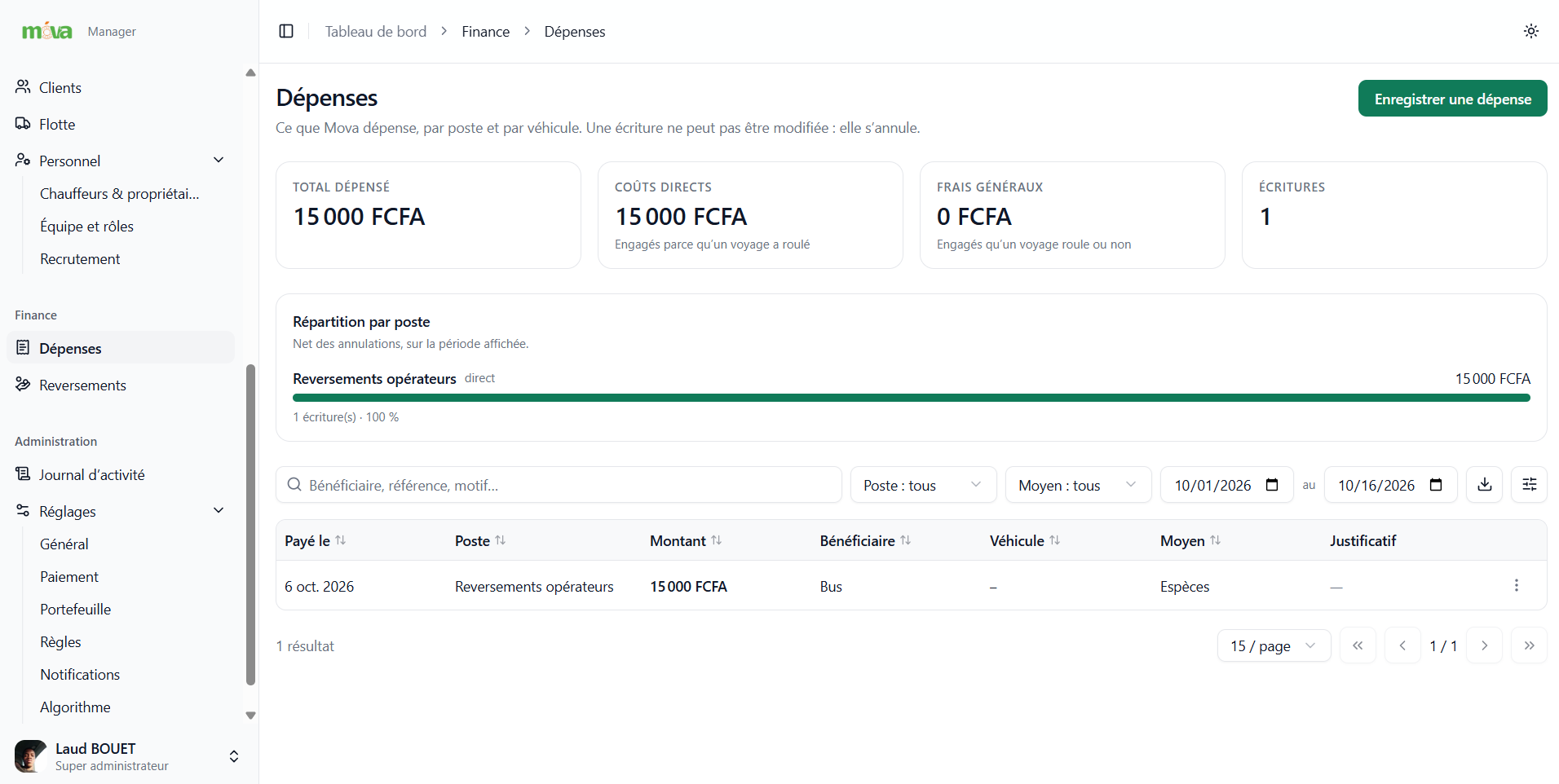The height and width of the screenshot is (784, 1559).
Task: Open Équipe et rôles page
Action: (87, 226)
